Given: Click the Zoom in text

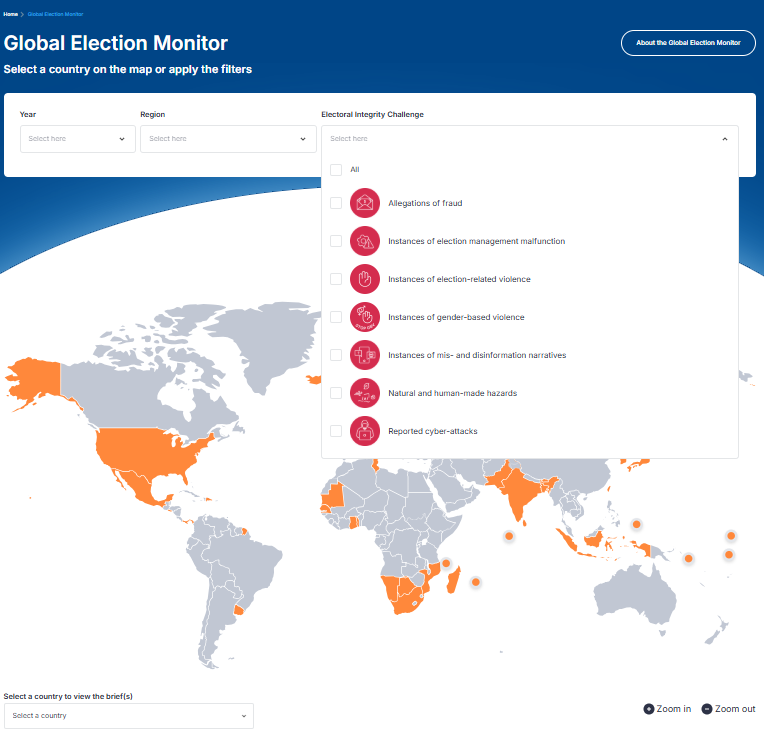Looking at the screenshot, I should (x=674, y=709).
